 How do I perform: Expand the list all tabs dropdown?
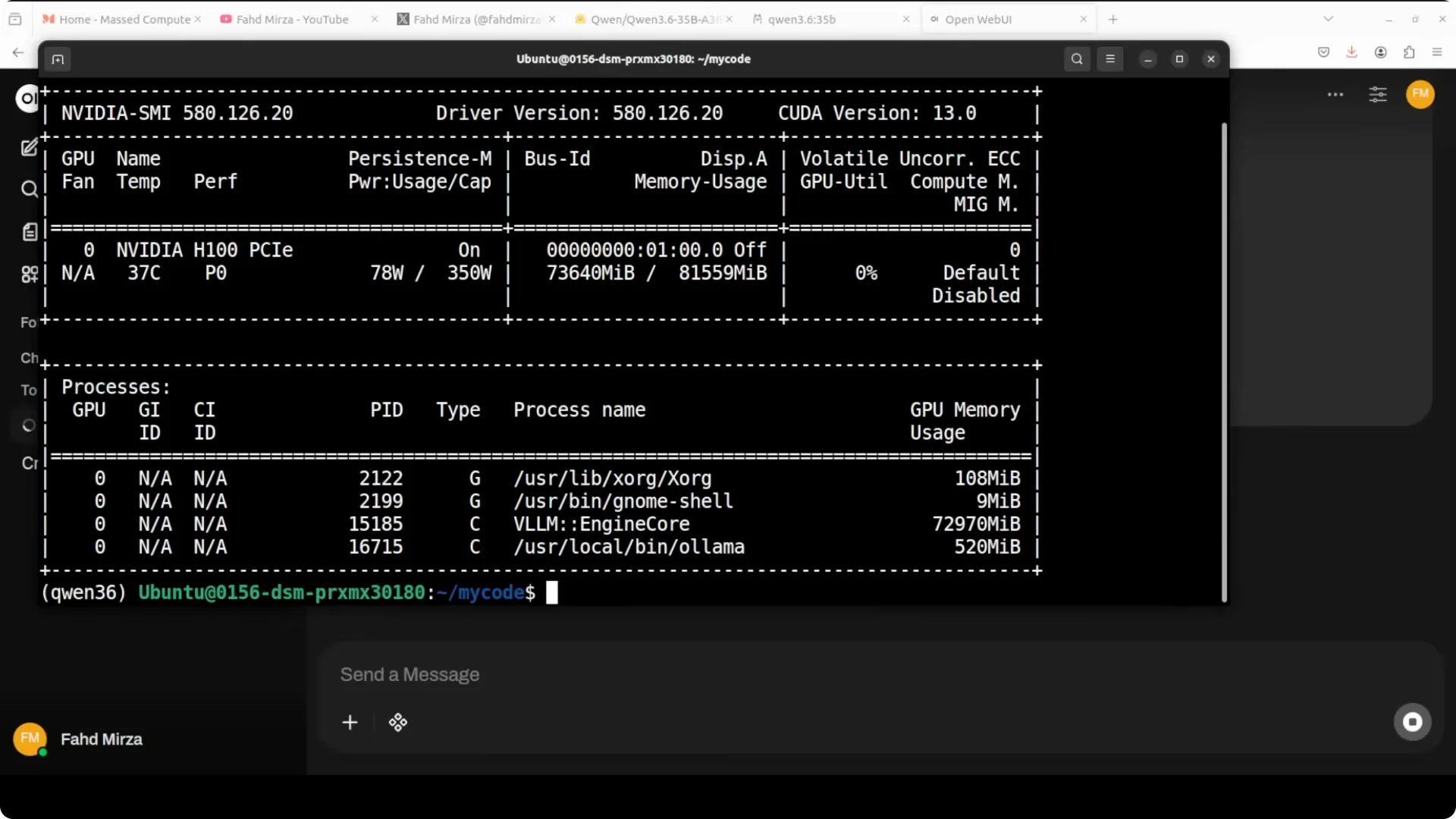(1328, 20)
